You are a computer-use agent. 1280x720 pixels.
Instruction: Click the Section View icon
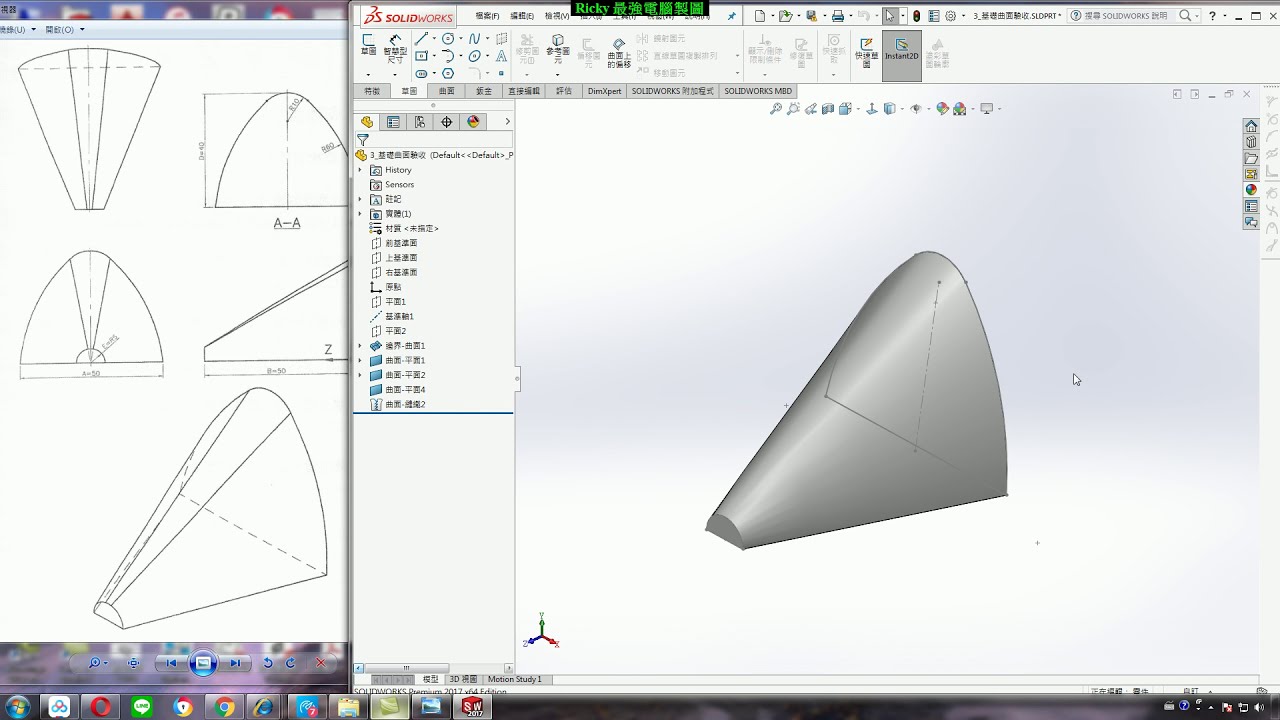coord(828,109)
